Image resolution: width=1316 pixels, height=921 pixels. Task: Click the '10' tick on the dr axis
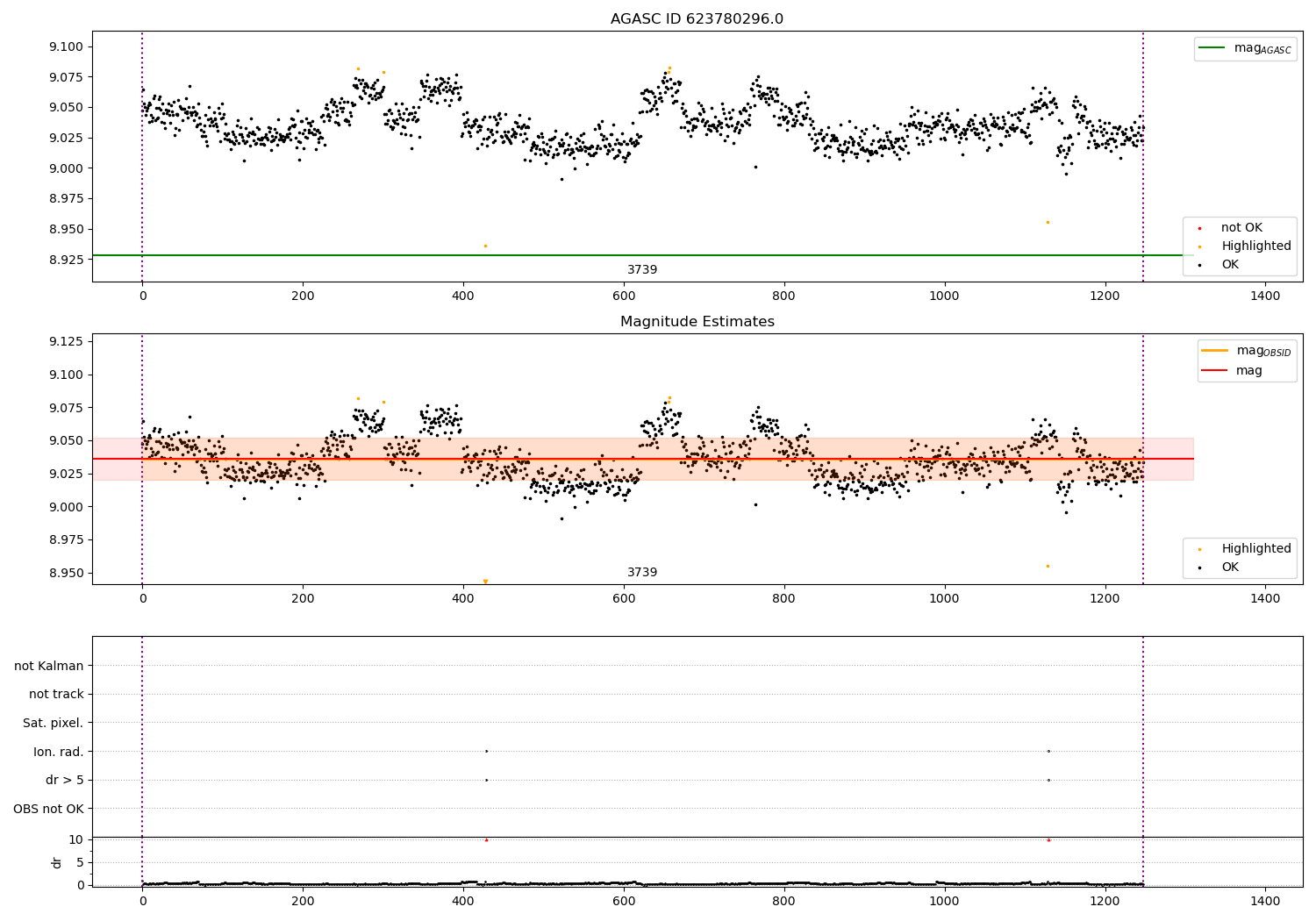[76, 839]
